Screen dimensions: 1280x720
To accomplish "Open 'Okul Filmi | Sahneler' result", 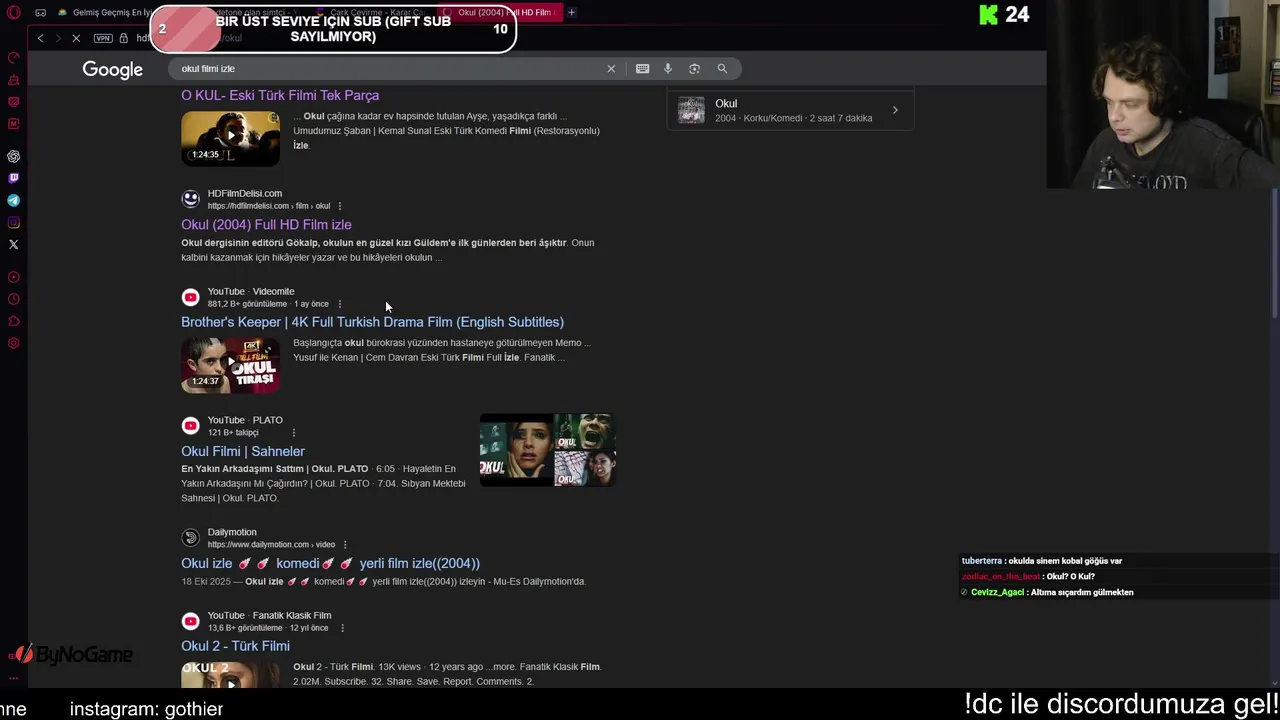I will point(243,451).
